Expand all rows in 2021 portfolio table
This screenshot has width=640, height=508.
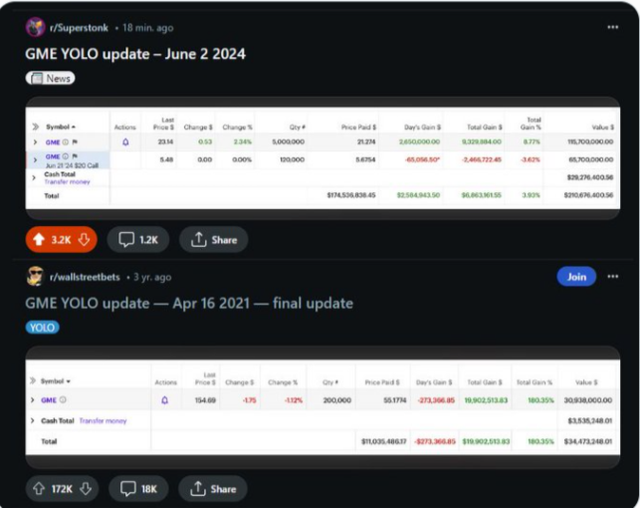(x=33, y=381)
